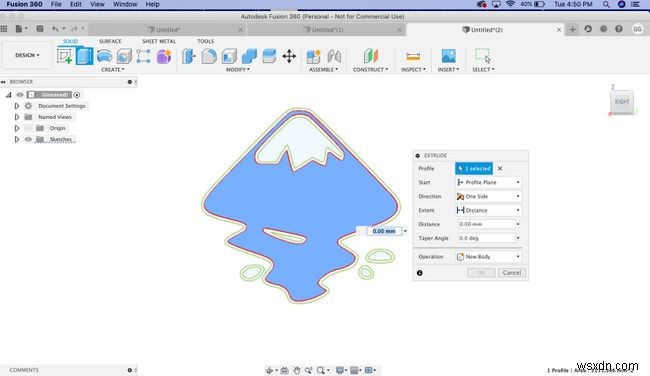The height and width of the screenshot is (376, 650).
Task: Open Display Settings in navigation bar
Action: pyautogui.click(x=340, y=370)
